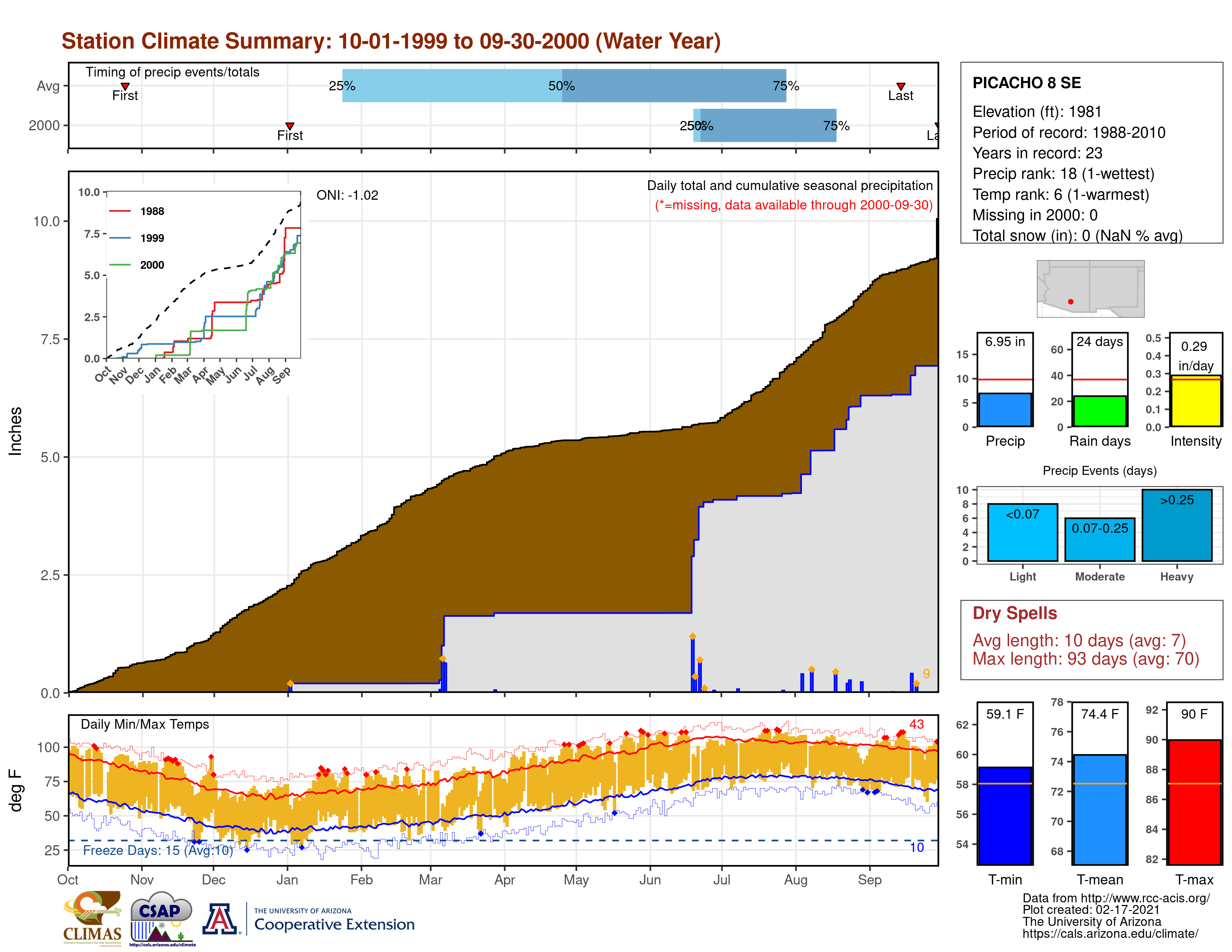1232x952 pixels.
Task: Click the Temp rank: 6 line
Action: pos(1061,195)
